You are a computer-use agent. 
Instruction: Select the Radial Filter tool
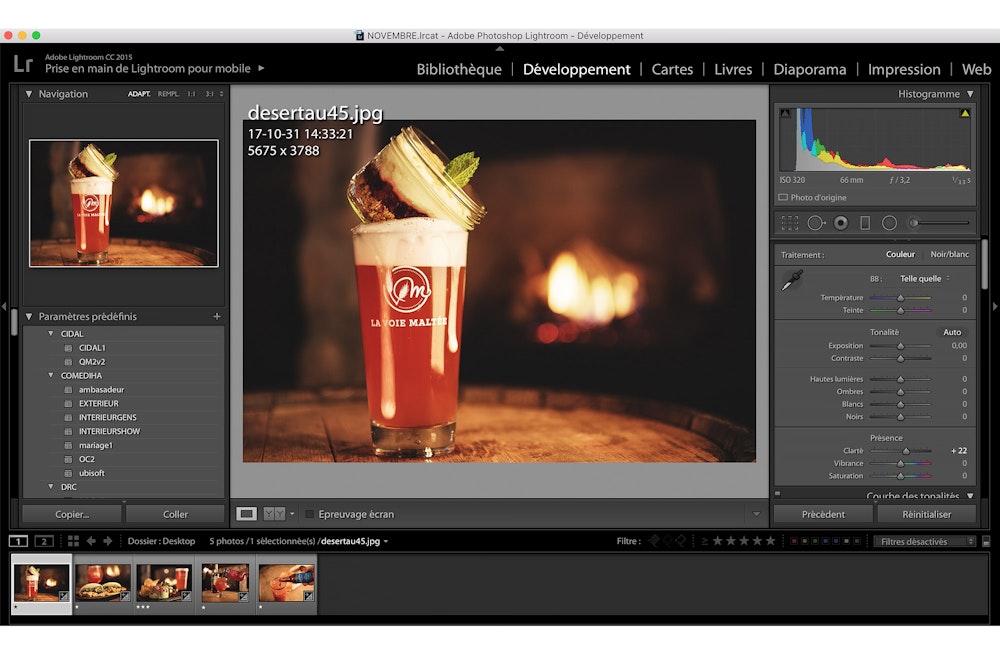click(889, 223)
